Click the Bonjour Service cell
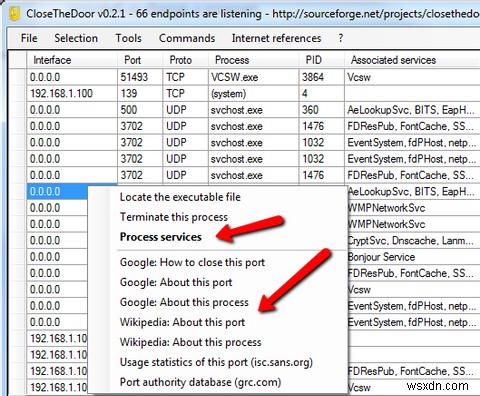 coord(413,257)
